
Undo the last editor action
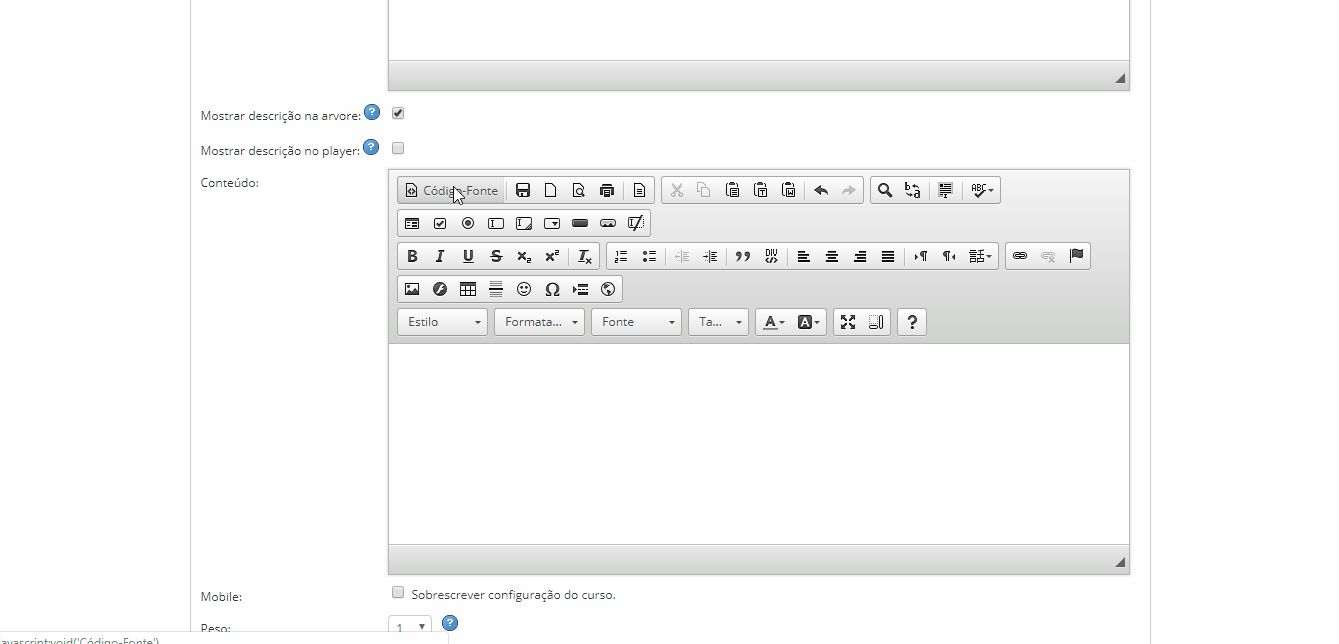pyautogui.click(x=821, y=190)
